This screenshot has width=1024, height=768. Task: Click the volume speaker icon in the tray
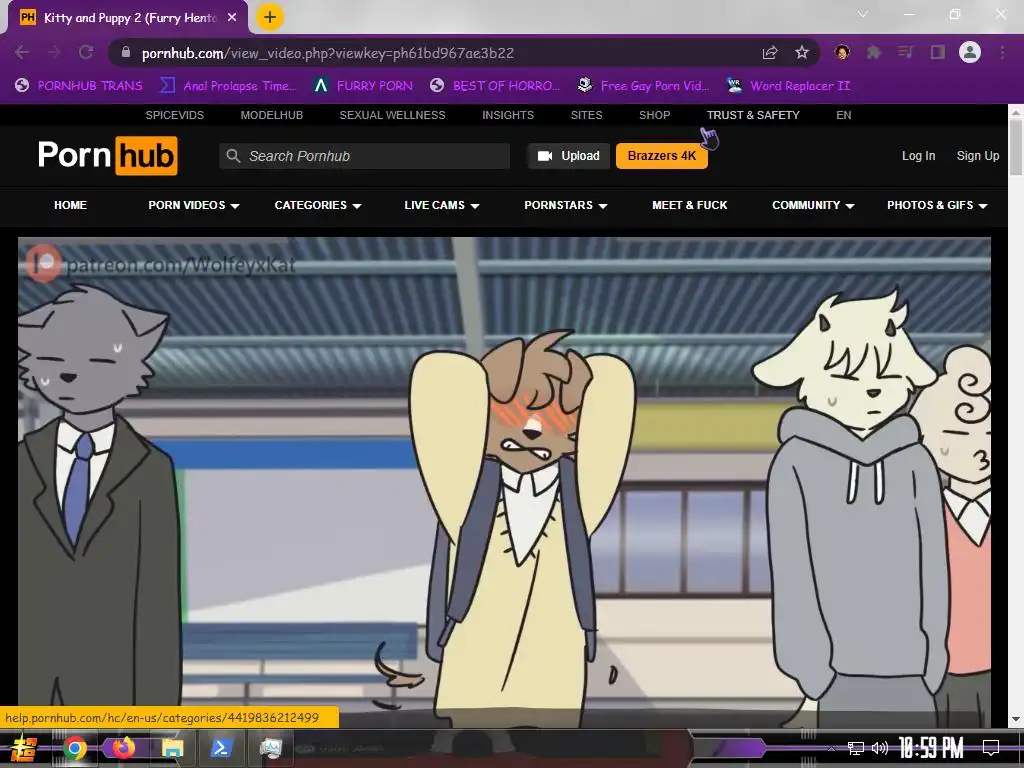(880, 748)
